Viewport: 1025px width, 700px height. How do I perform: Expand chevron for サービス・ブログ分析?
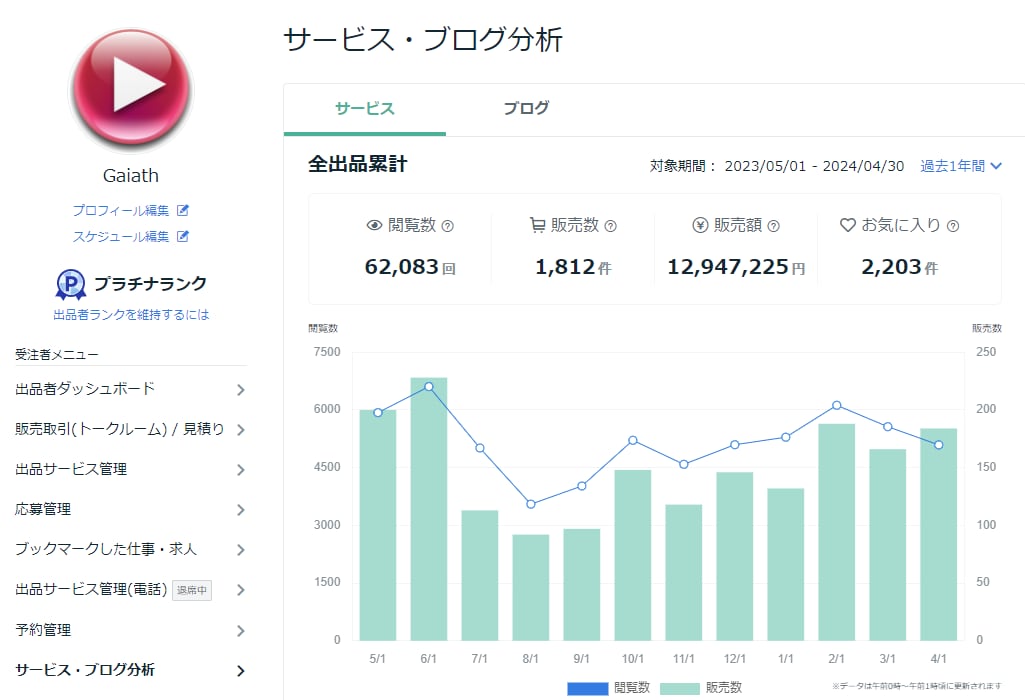(241, 671)
